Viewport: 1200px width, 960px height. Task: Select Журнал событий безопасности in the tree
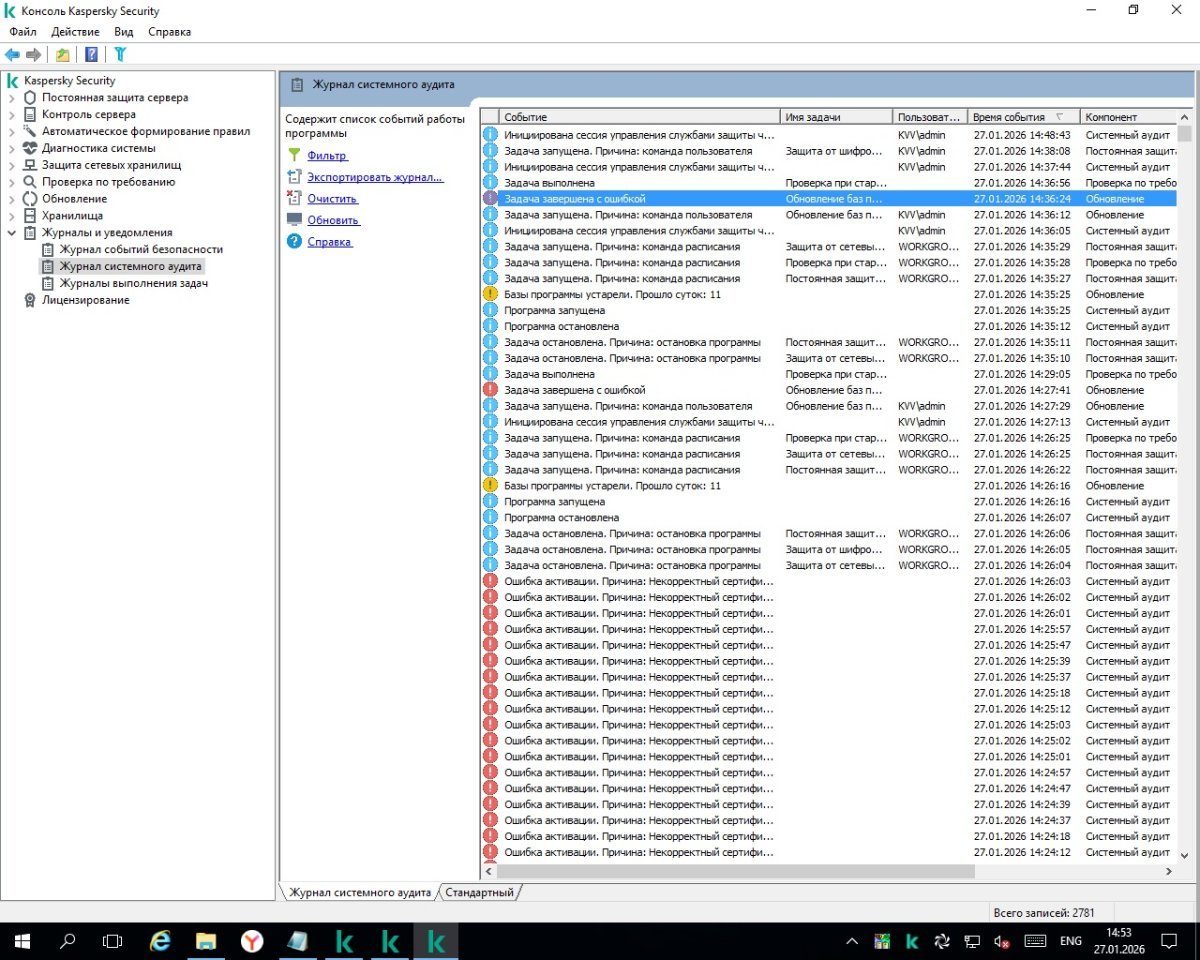pyautogui.click(x=141, y=250)
